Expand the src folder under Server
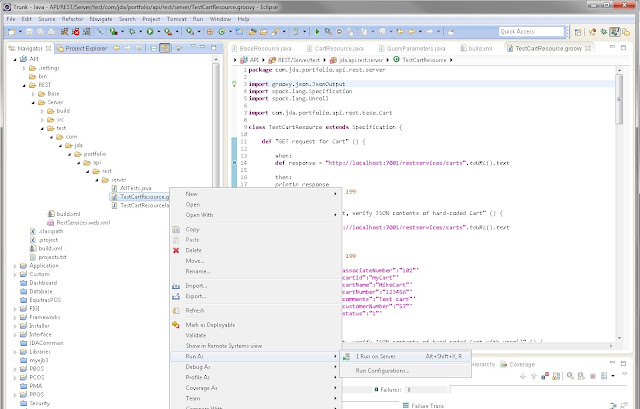The width and height of the screenshot is (640, 409). 42,120
